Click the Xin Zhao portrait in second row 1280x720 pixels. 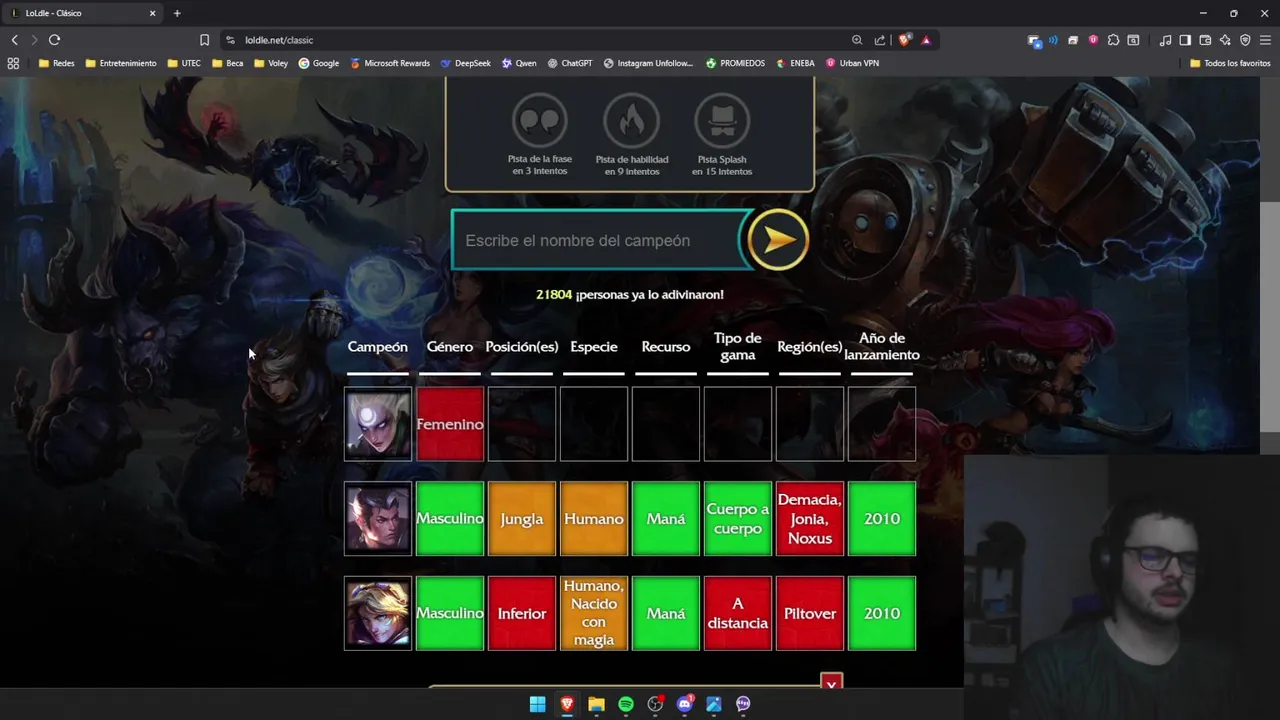(378, 518)
